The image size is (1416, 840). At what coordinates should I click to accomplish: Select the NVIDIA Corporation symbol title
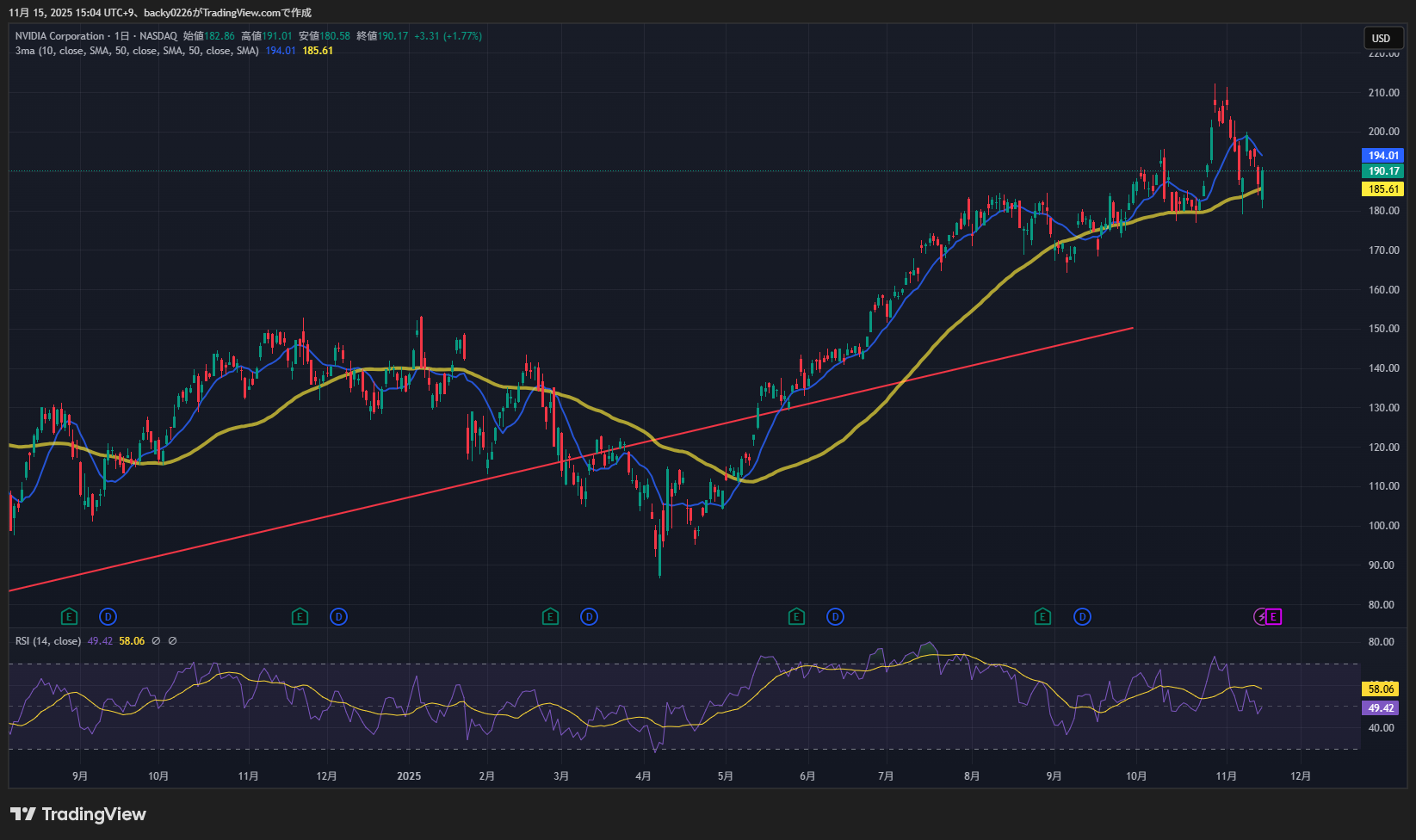(59, 36)
